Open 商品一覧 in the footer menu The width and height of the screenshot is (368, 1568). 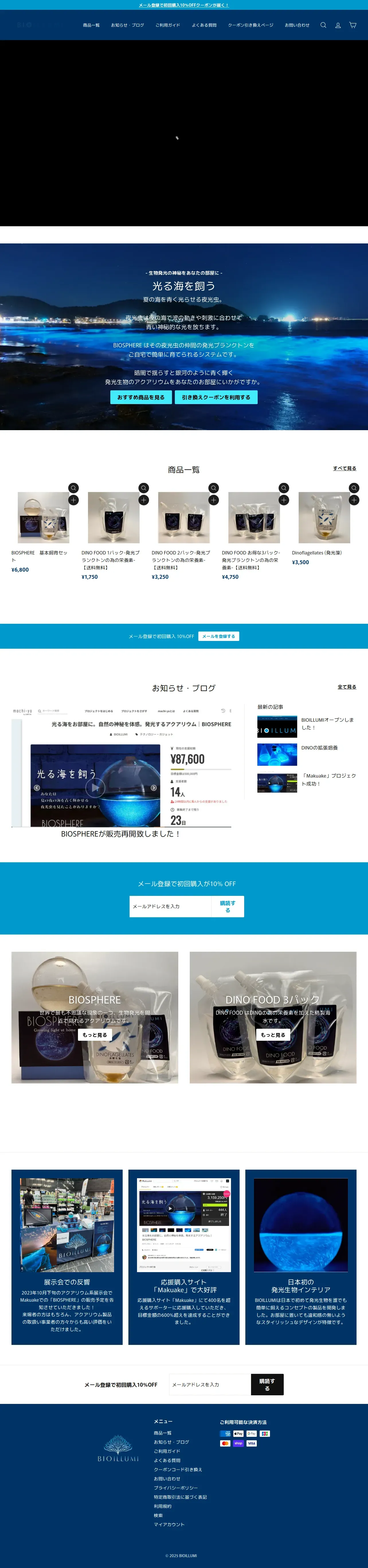pos(163,1433)
